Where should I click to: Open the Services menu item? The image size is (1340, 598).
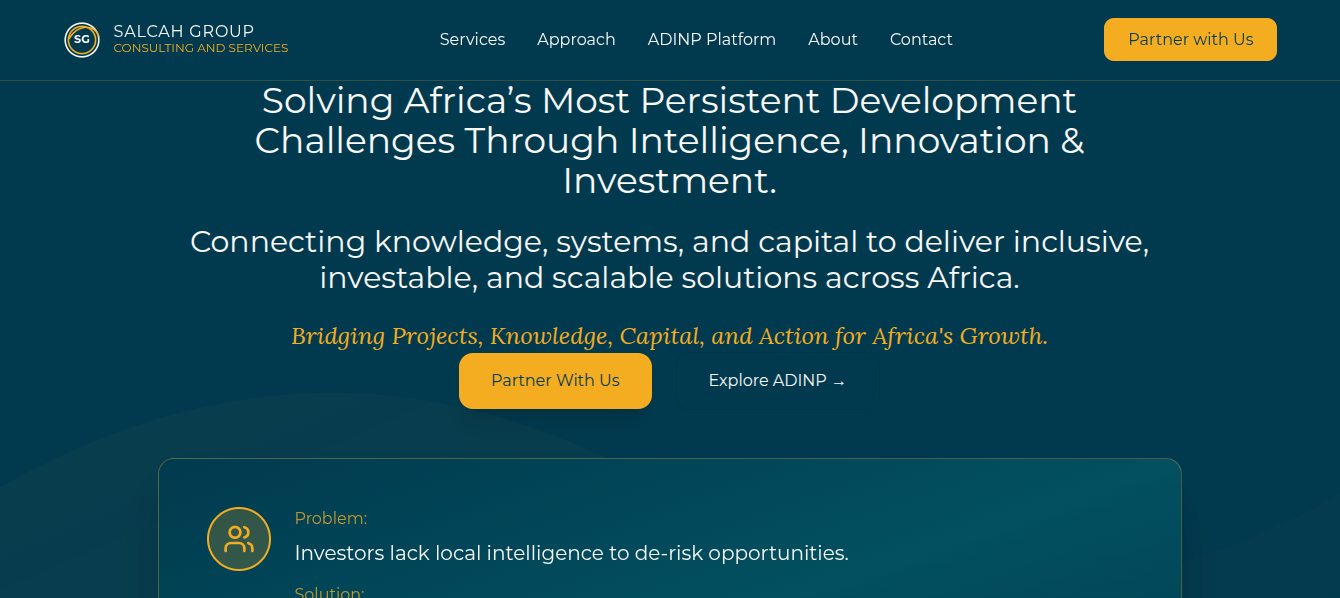pyautogui.click(x=472, y=40)
